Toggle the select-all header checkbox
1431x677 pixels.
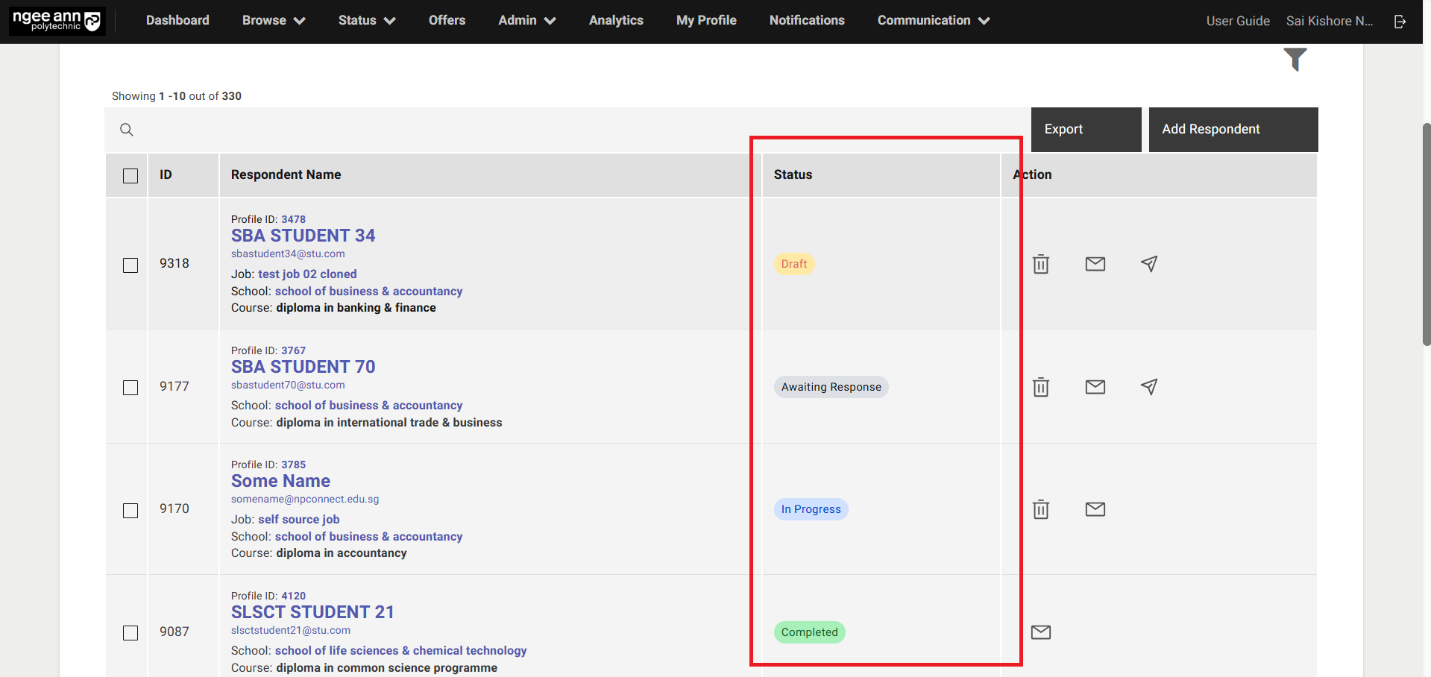pyautogui.click(x=130, y=176)
